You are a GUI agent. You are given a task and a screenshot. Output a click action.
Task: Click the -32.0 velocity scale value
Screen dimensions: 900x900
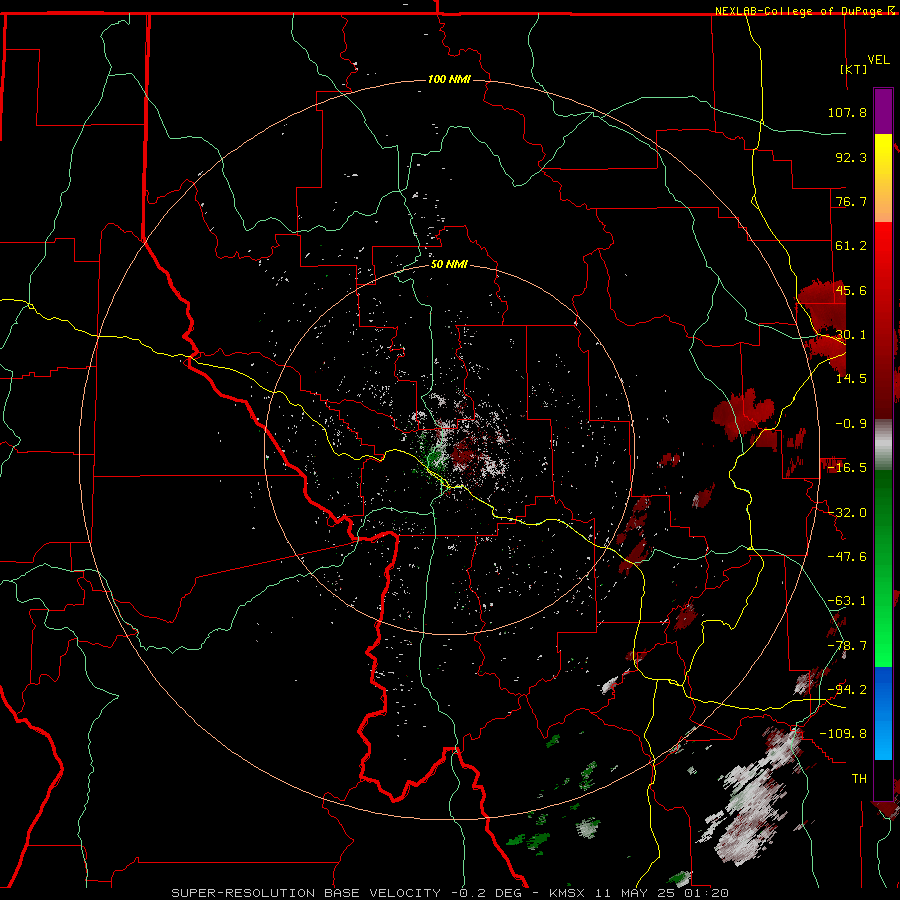pyautogui.click(x=847, y=513)
